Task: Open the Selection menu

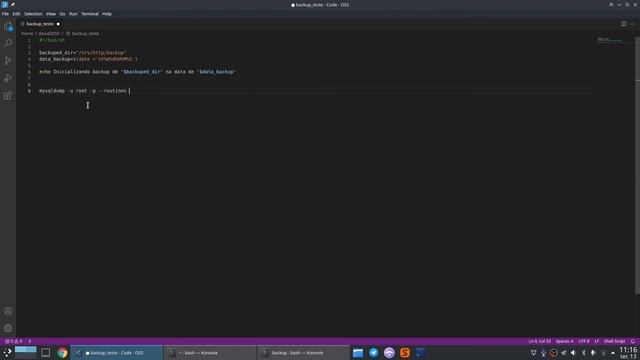Action: pyautogui.click(x=33, y=14)
